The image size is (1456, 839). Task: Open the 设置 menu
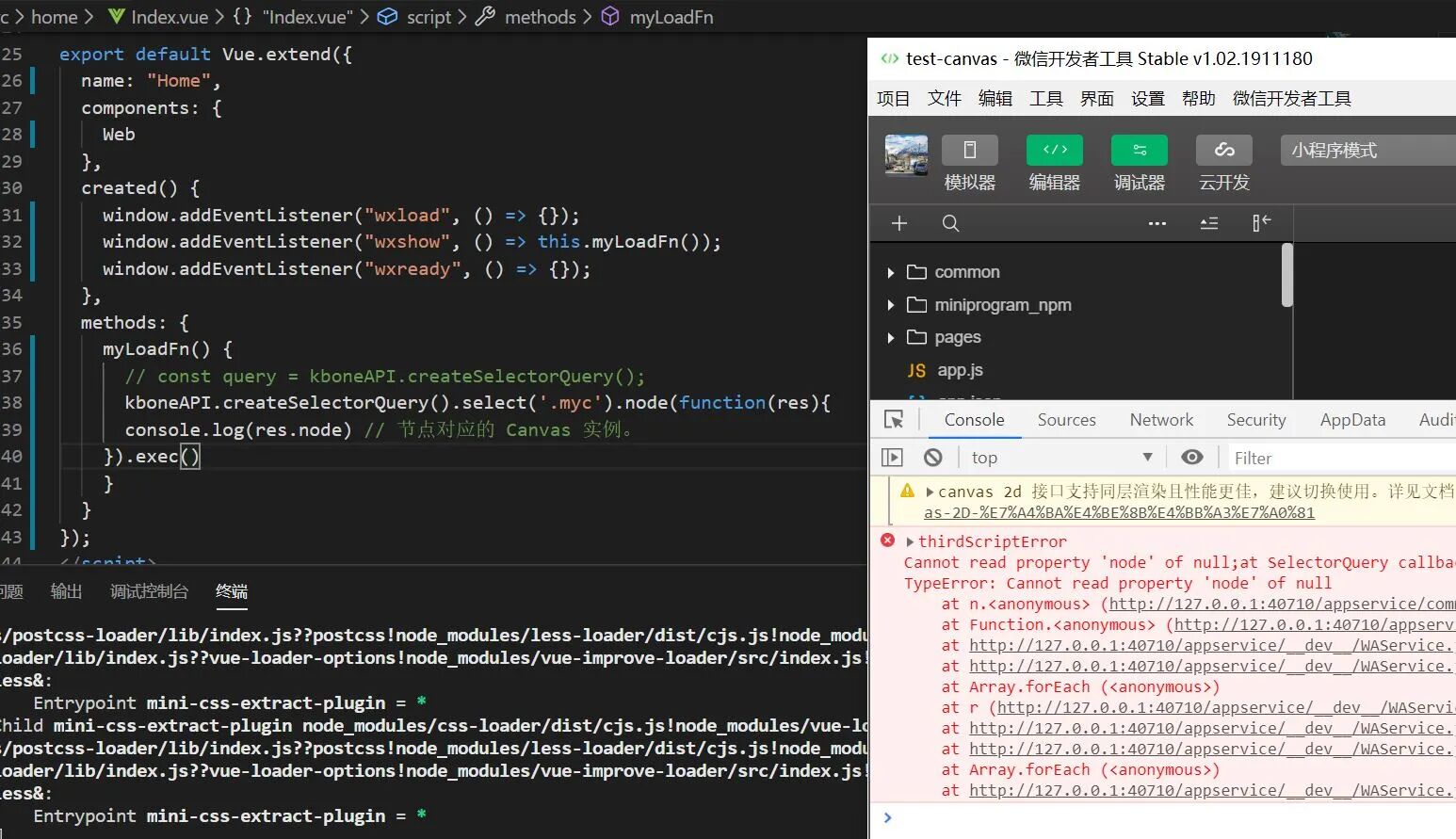1147,99
